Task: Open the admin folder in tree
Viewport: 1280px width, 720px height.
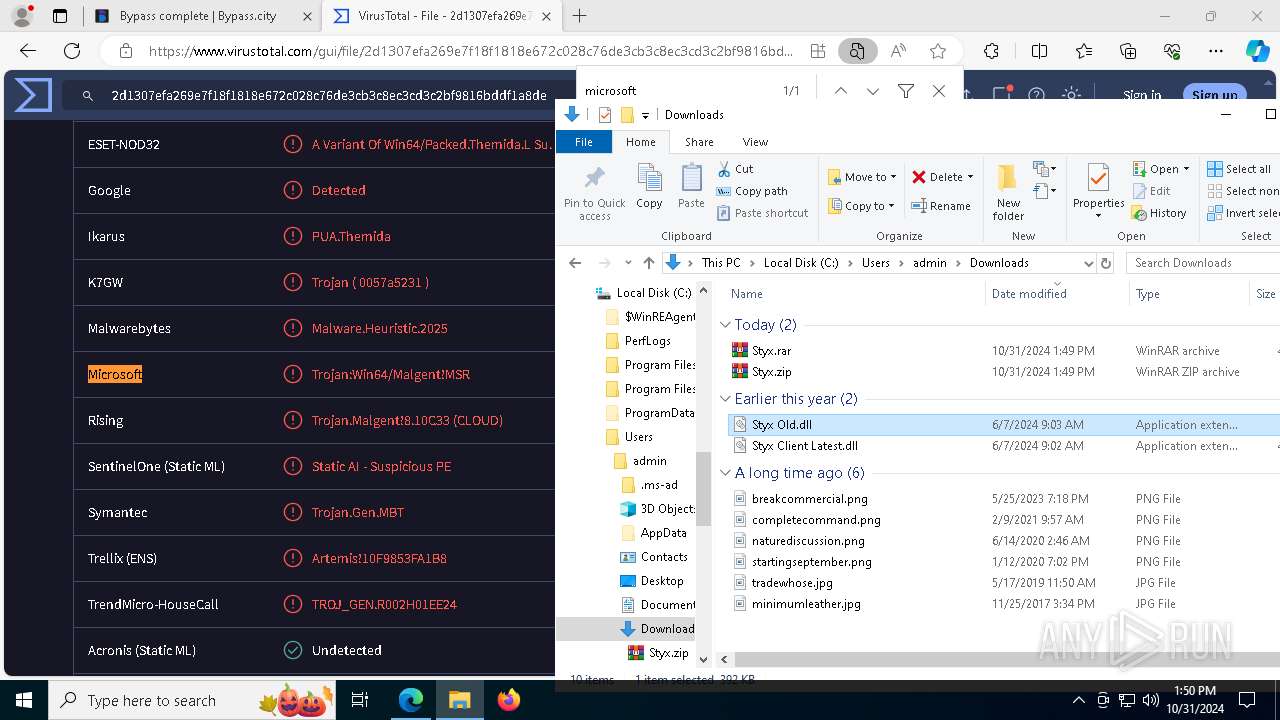Action: pyautogui.click(x=649, y=461)
